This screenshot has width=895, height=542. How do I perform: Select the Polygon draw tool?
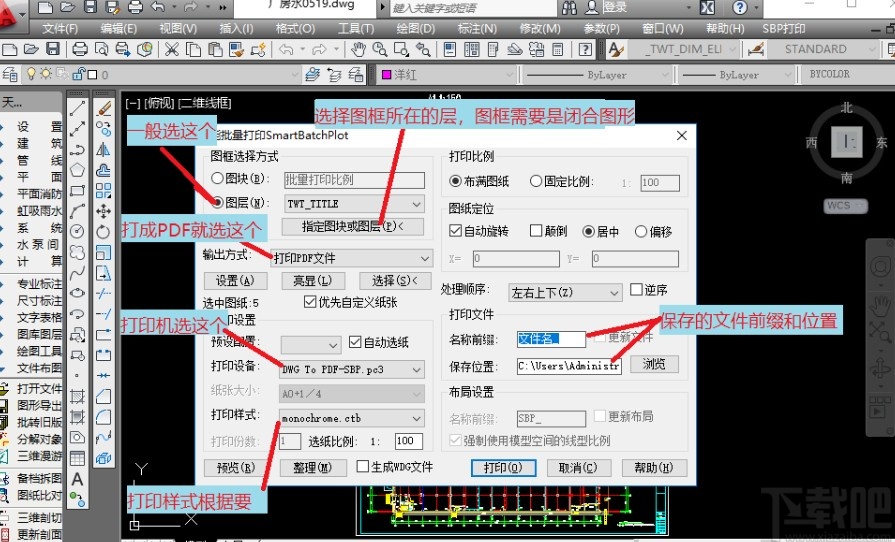(x=78, y=170)
